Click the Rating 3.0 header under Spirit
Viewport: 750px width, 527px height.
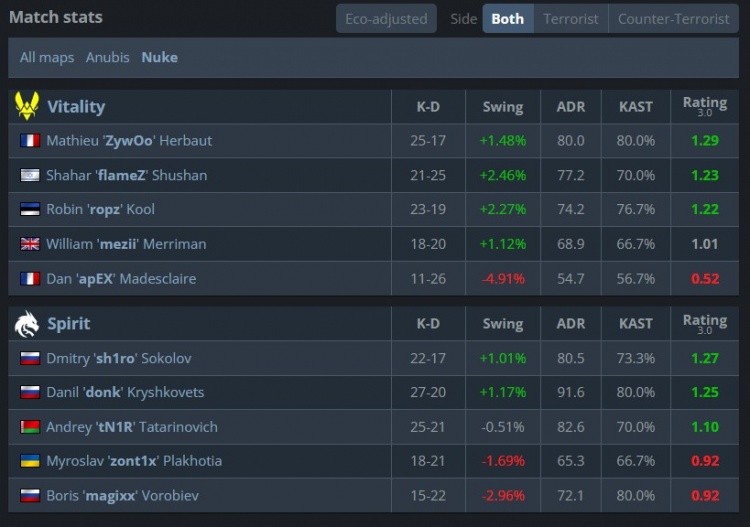pyautogui.click(x=705, y=324)
